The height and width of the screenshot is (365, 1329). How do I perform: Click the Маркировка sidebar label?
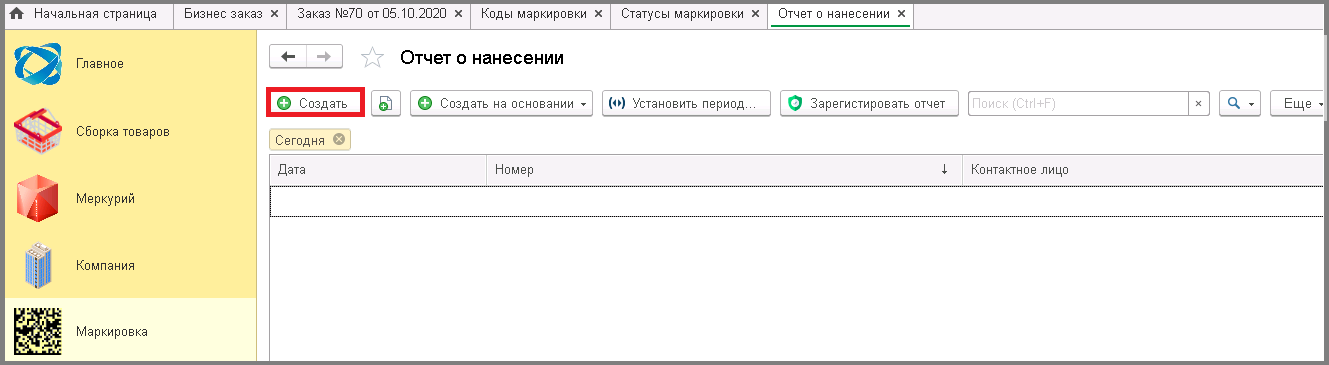[x=112, y=332]
